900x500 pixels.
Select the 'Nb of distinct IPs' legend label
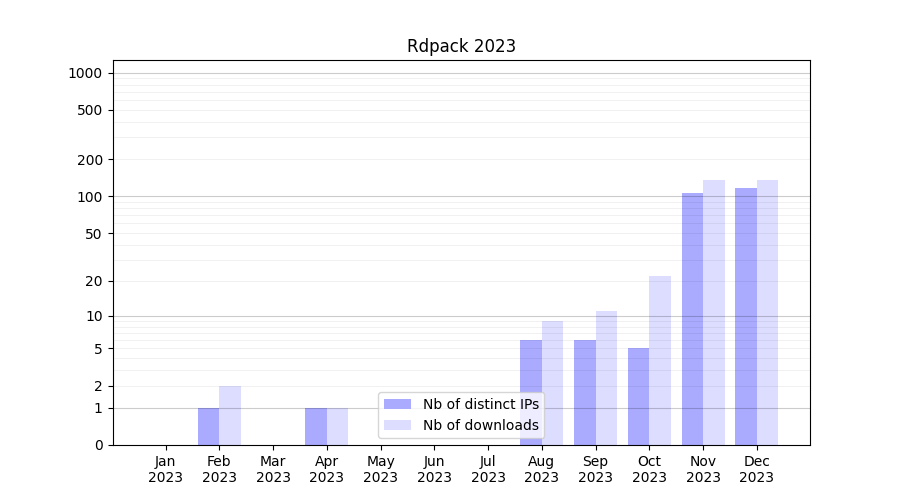pos(480,404)
